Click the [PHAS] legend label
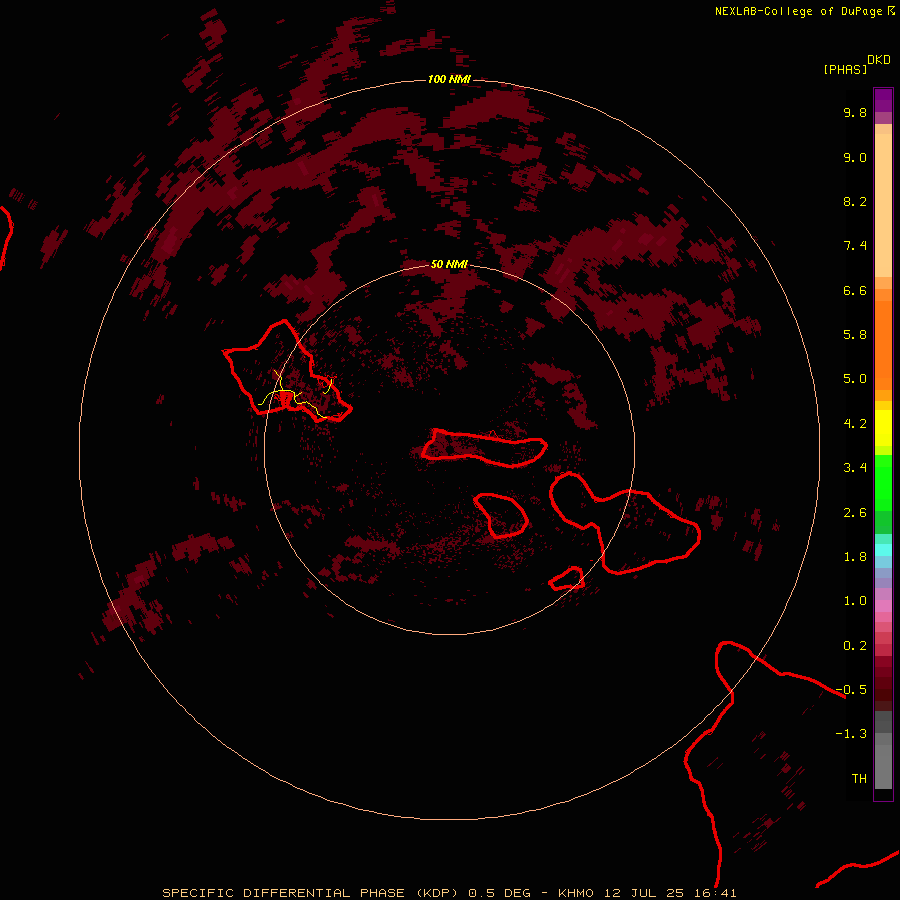The width and height of the screenshot is (900, 900). click(845, 70)
